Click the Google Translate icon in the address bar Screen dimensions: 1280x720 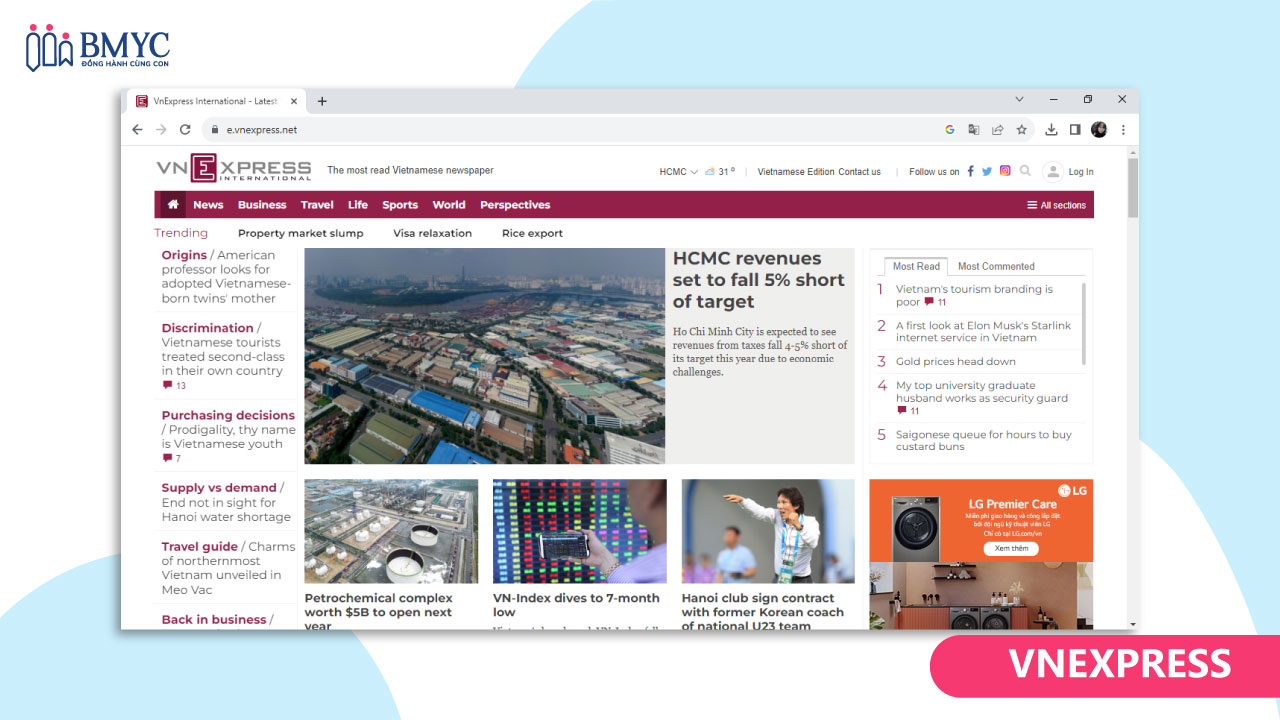point(973,129)
